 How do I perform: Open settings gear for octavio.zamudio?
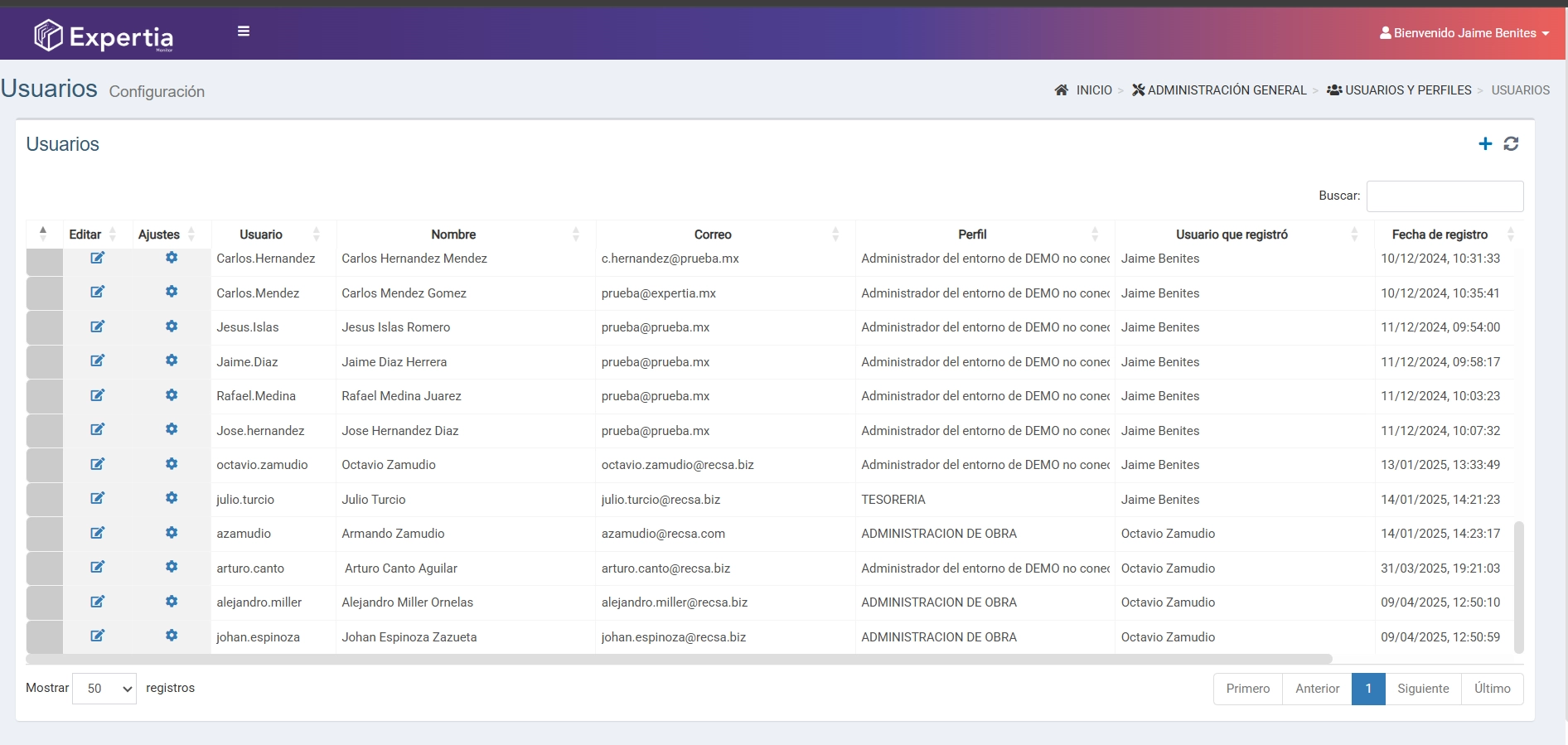[x=172, y=464]
